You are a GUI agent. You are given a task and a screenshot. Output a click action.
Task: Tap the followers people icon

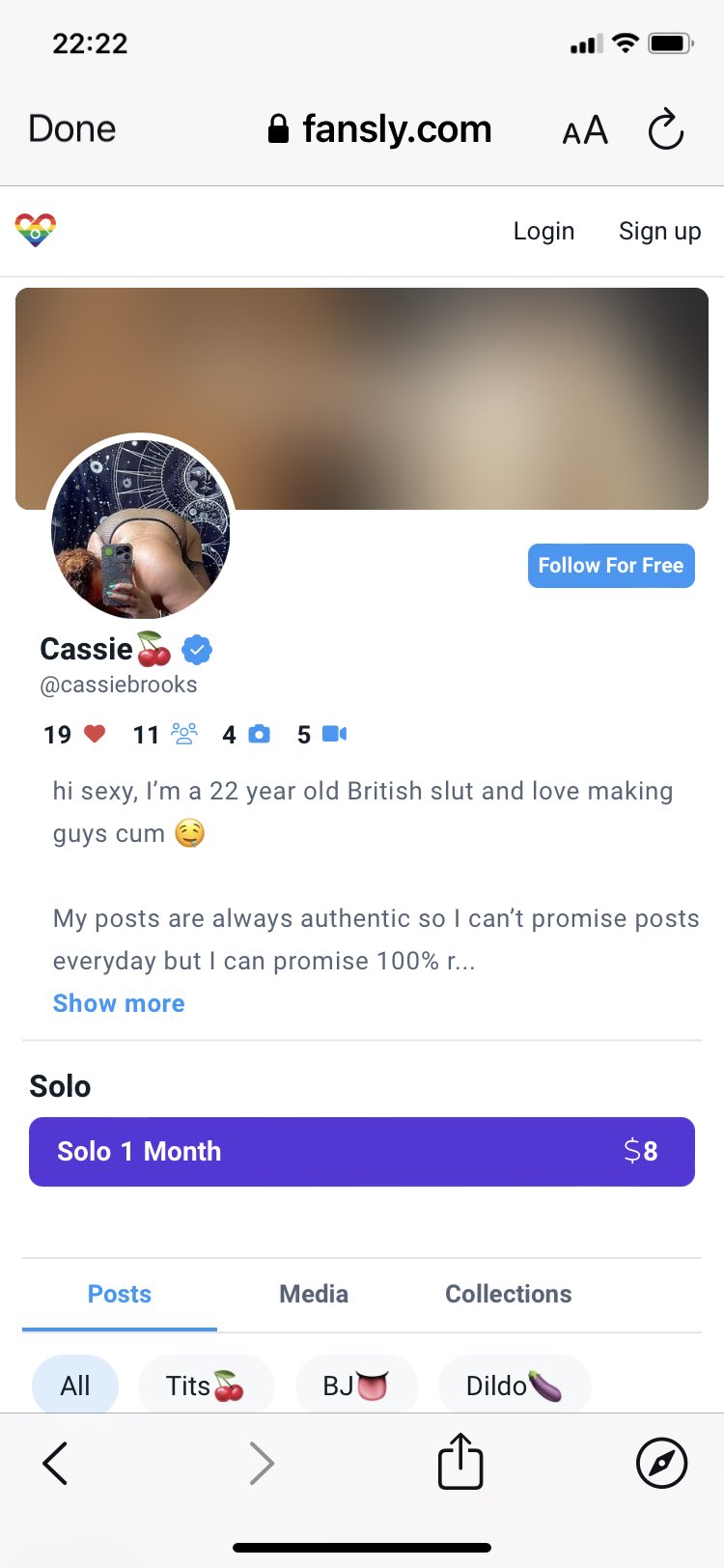184,734
